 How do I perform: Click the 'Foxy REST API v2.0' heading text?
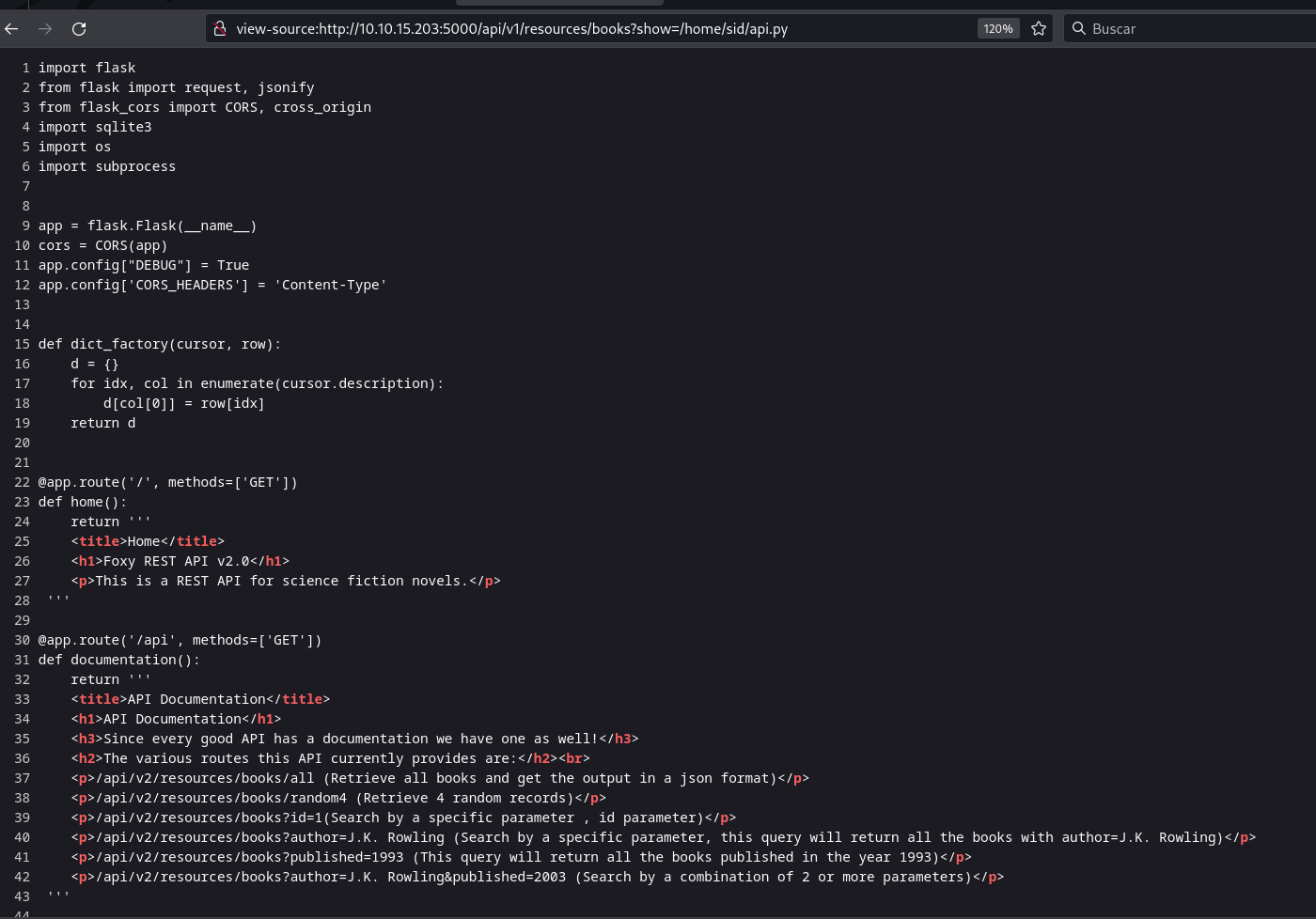click(x=176, y=562)
